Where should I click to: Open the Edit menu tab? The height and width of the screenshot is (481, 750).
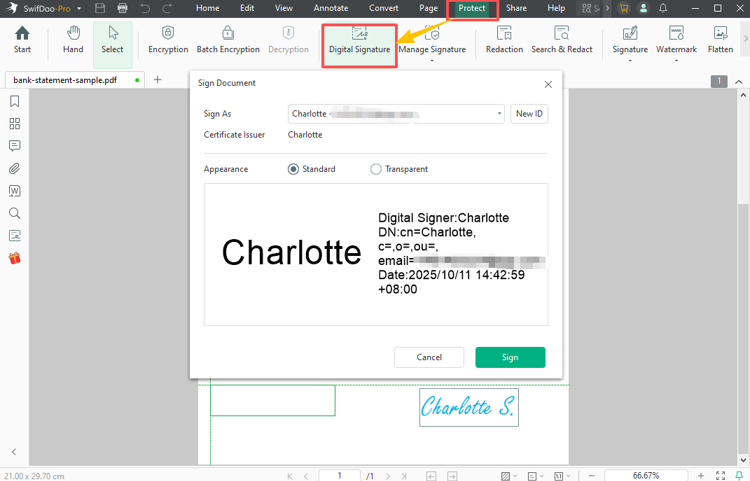click(247, 8)
